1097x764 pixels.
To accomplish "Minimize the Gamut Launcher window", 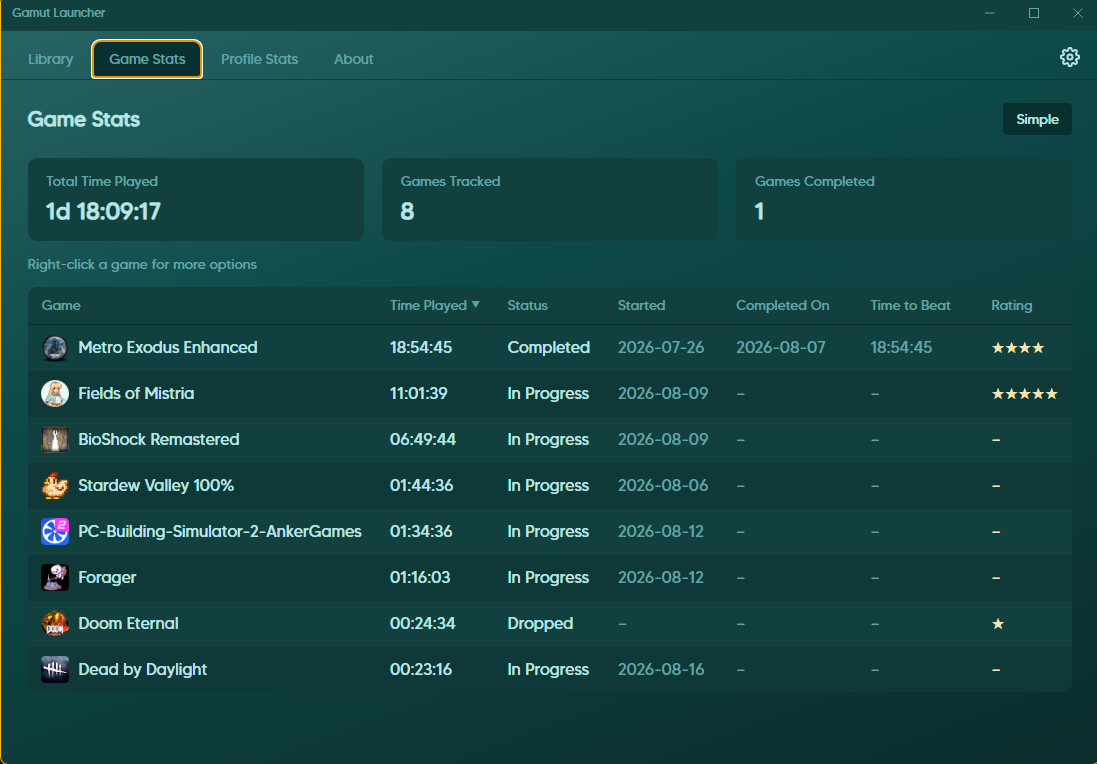I will point(990,13).
